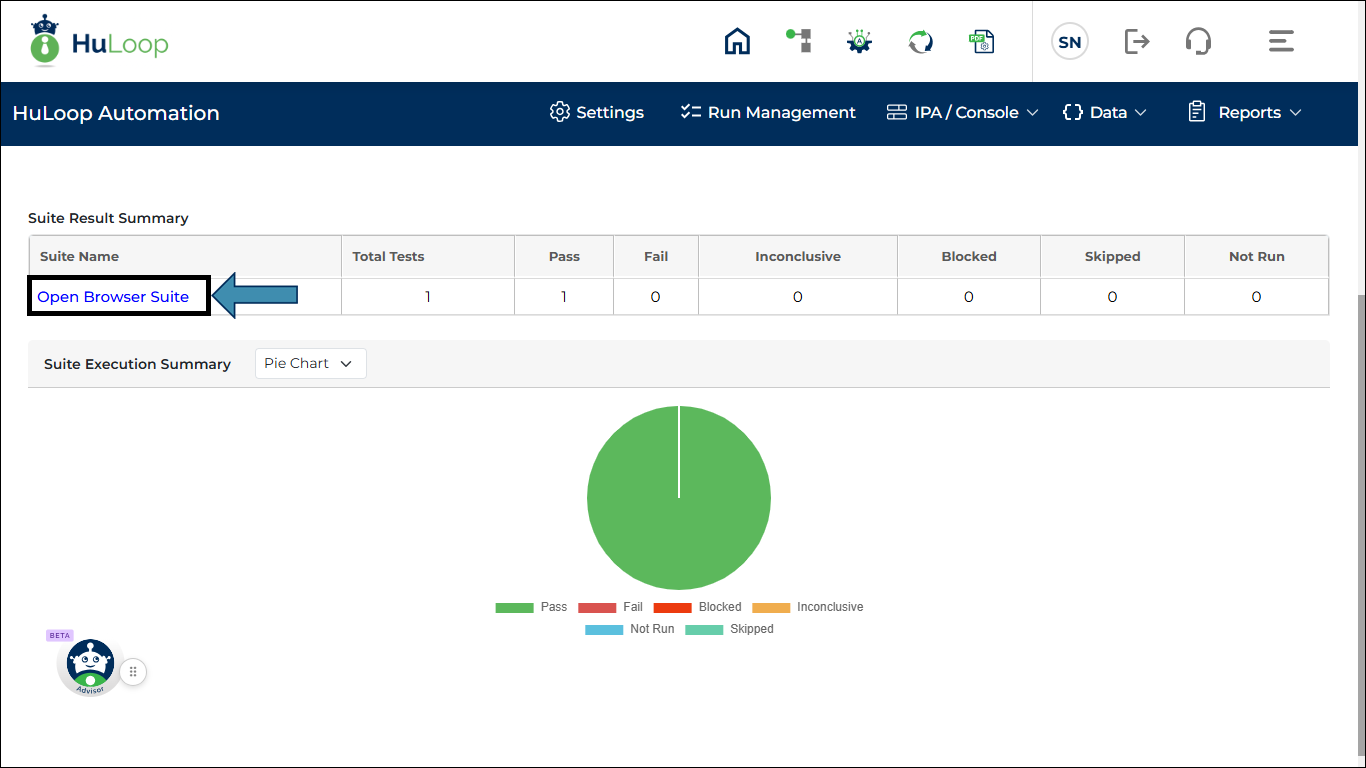Click the logout arrow icon

coord(1137,42)
